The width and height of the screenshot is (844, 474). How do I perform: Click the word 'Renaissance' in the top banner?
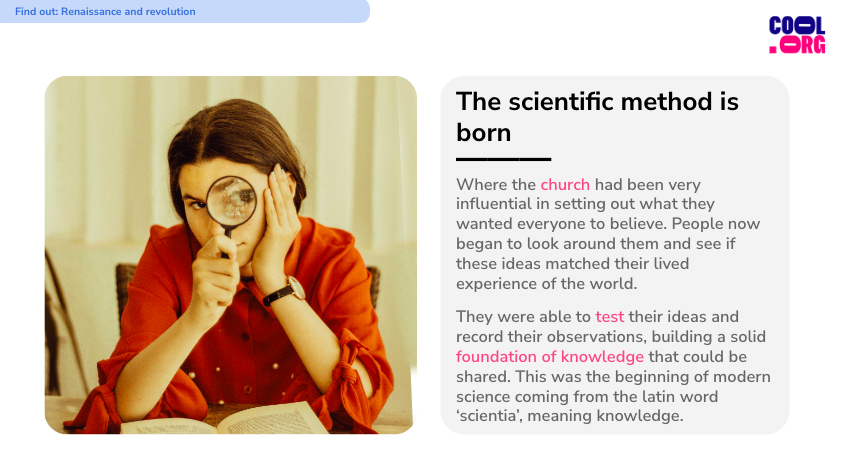click(90, 11)
